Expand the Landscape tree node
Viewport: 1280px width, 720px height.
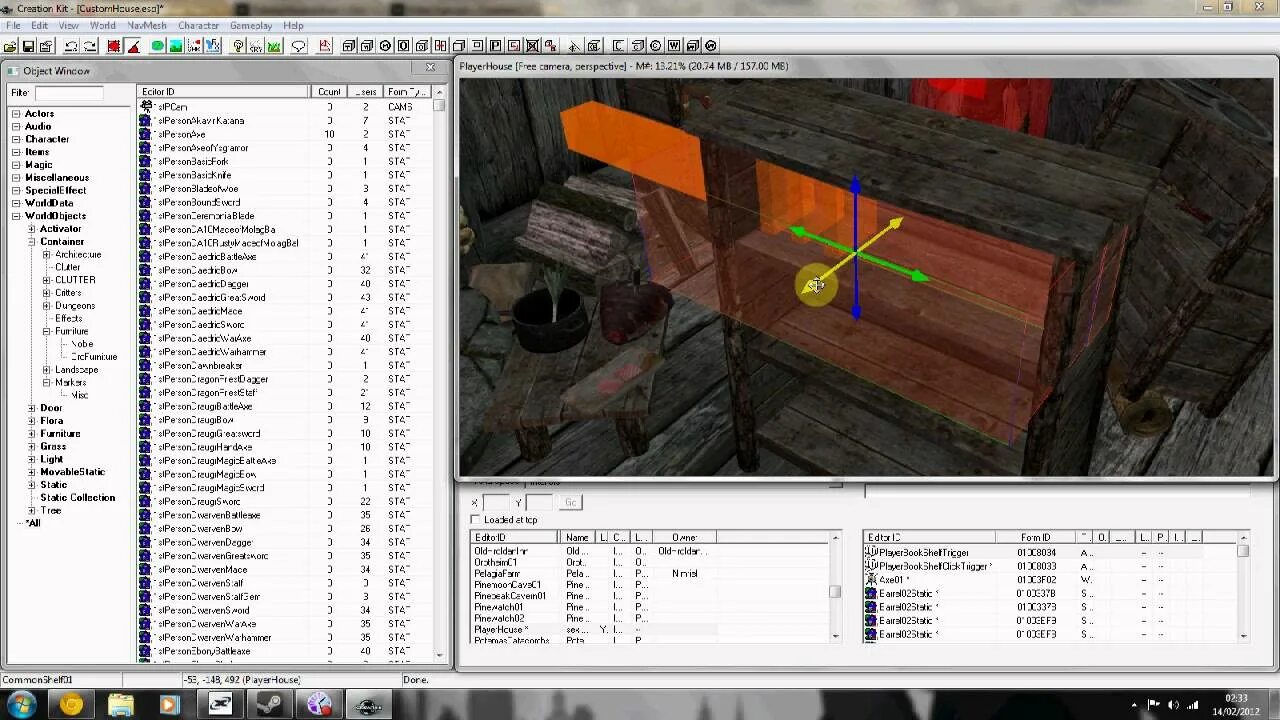46,370
